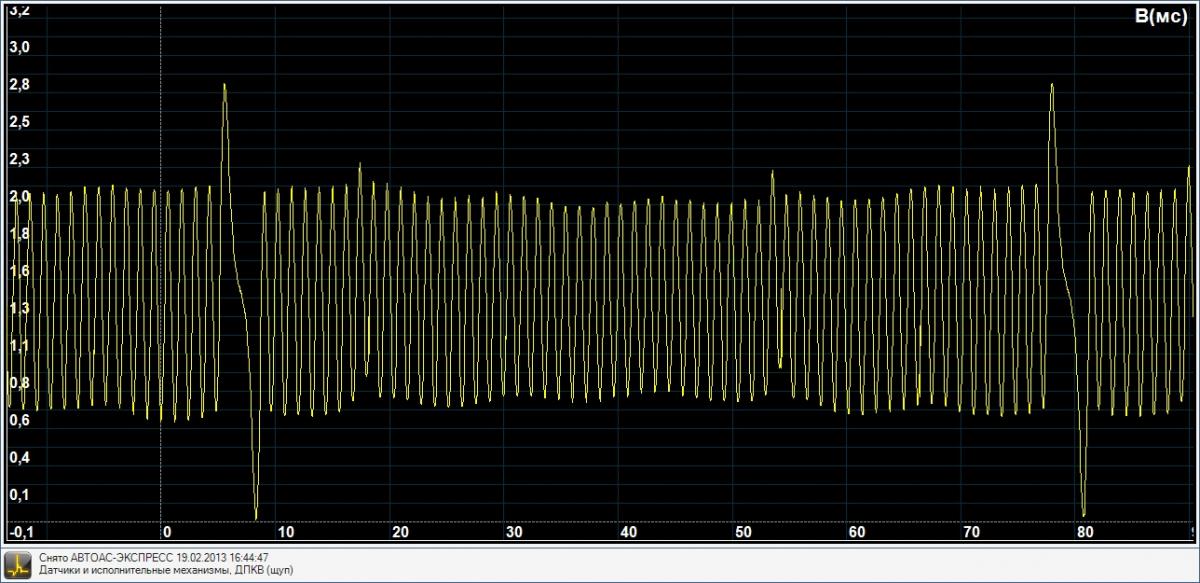Click the oscilloscope waveform icon in status bar

(18, 563)
